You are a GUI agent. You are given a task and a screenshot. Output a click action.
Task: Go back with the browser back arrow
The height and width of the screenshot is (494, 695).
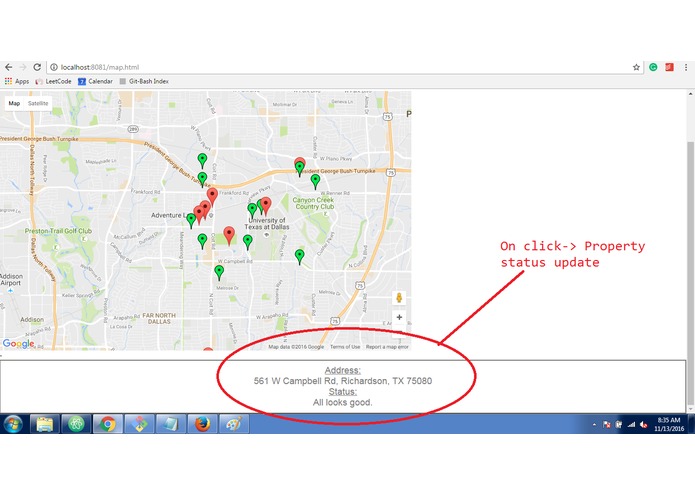(8, 67)
